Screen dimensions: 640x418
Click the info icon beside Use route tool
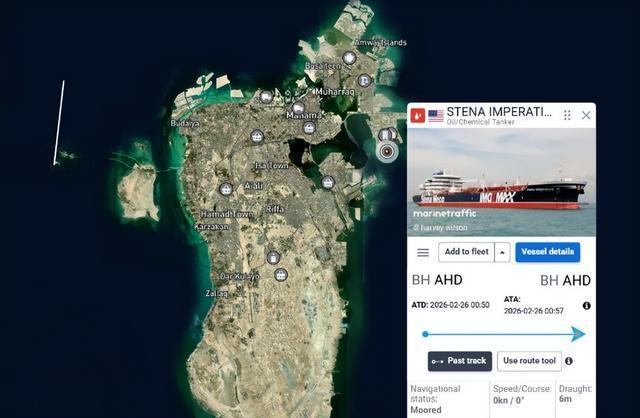[x=569, y=361]
